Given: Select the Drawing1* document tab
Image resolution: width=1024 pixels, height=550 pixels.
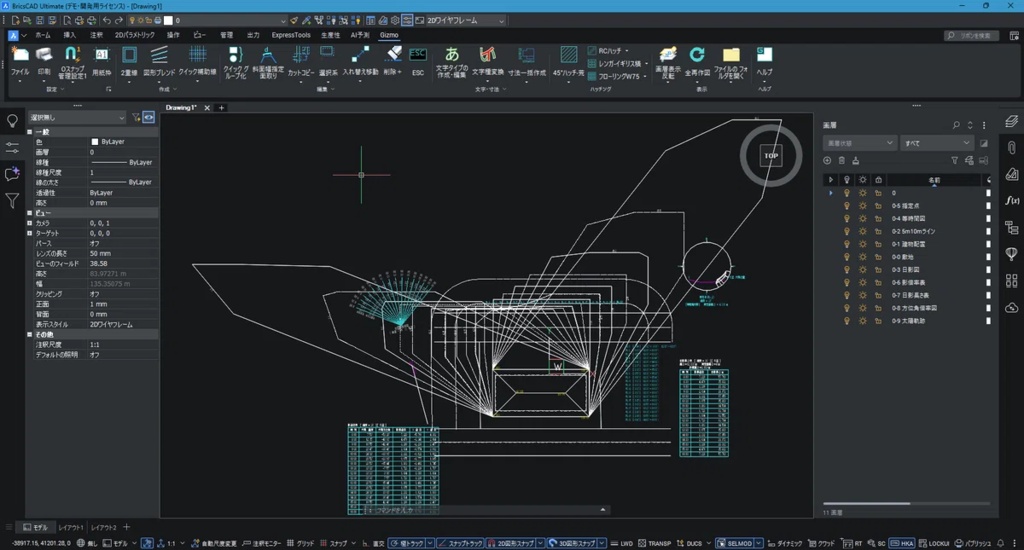Looking at the screenshot, I should tap(181, 108).
